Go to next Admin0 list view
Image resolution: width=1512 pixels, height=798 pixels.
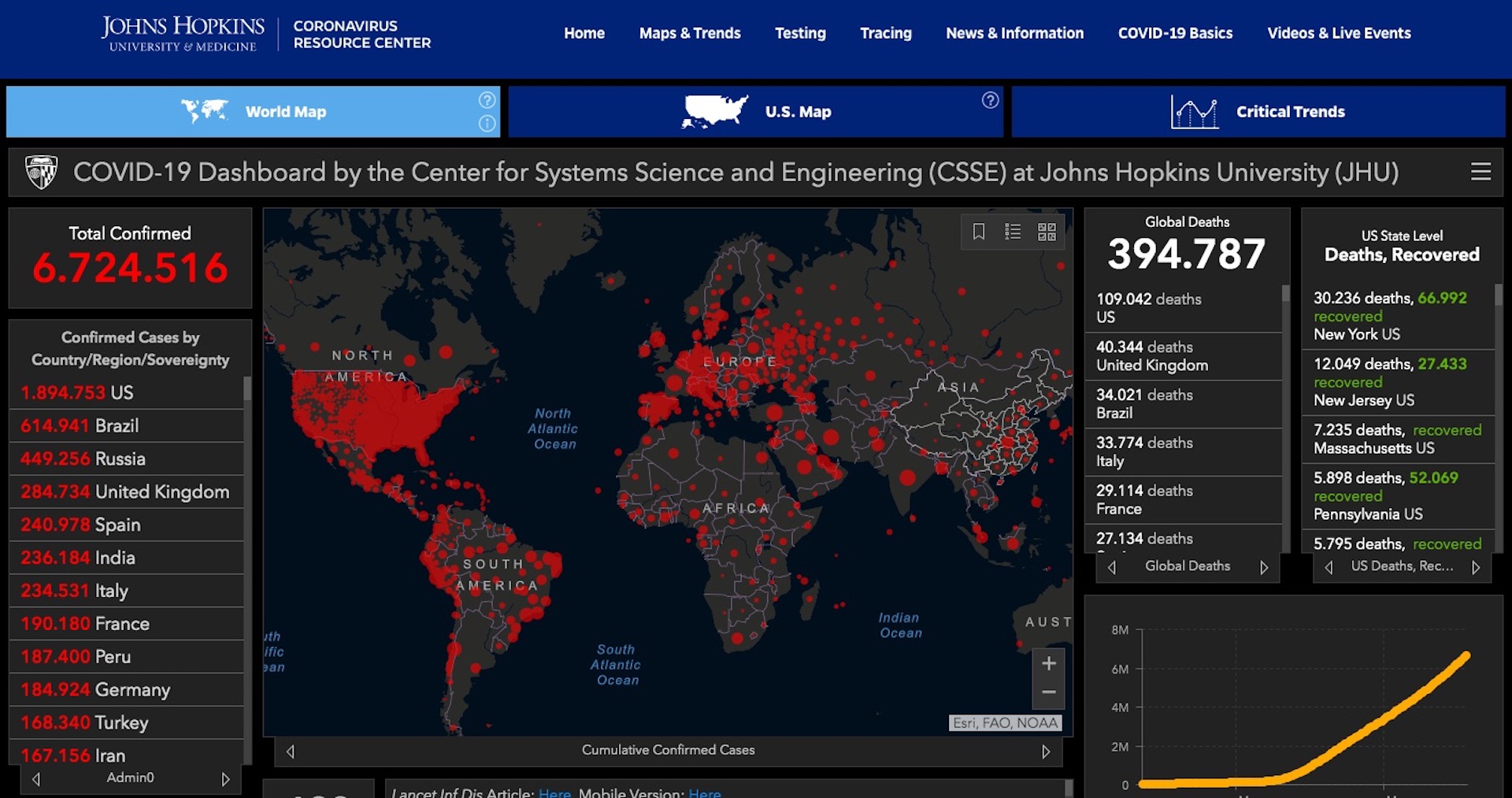[x=225, y=779]
